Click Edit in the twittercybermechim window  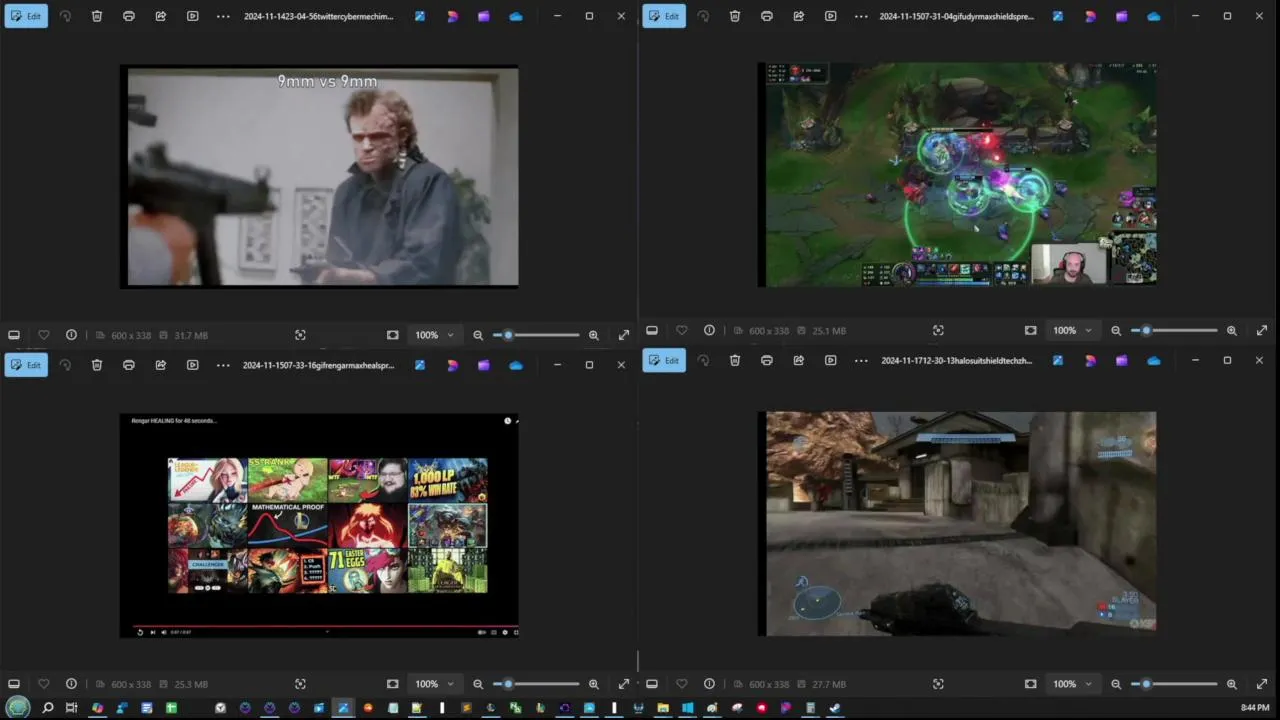tap(26, 16)
